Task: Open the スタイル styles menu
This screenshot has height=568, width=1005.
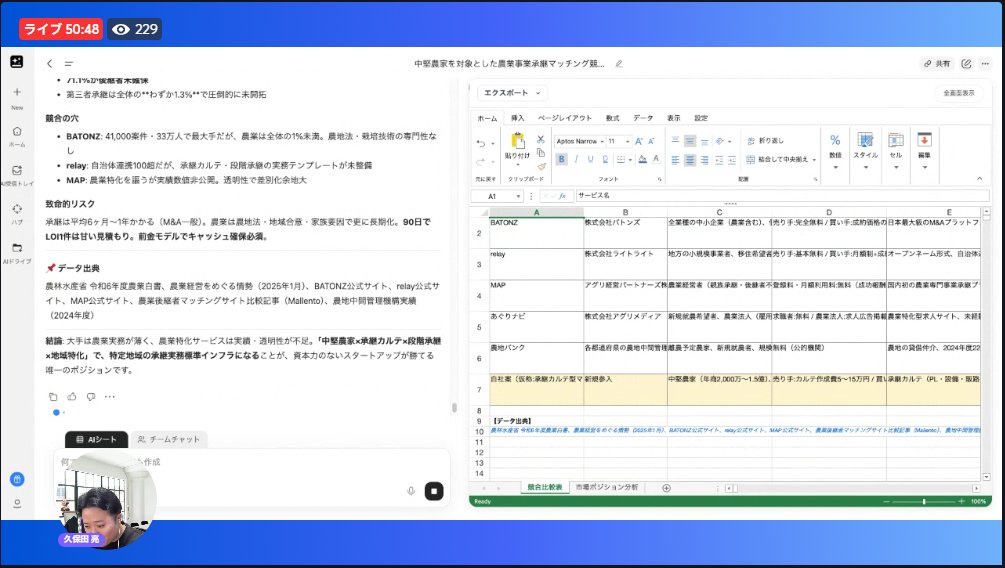Action: tap(865, 151)
